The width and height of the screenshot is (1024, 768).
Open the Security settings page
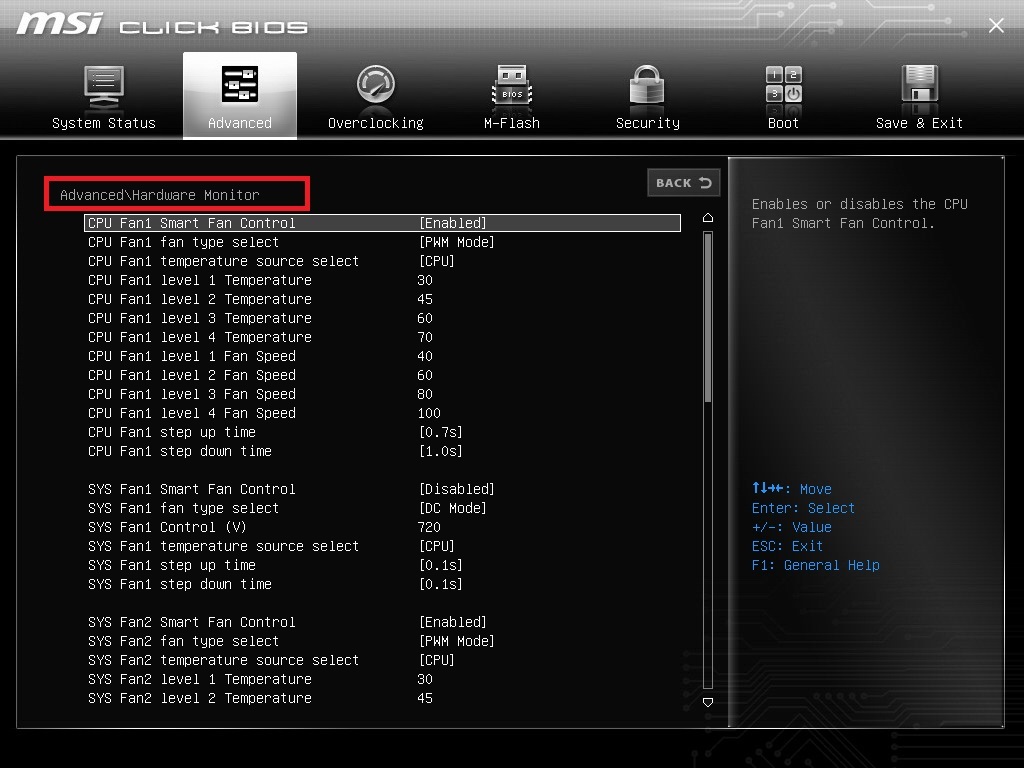pyautogui.click(x=647, y=93)
